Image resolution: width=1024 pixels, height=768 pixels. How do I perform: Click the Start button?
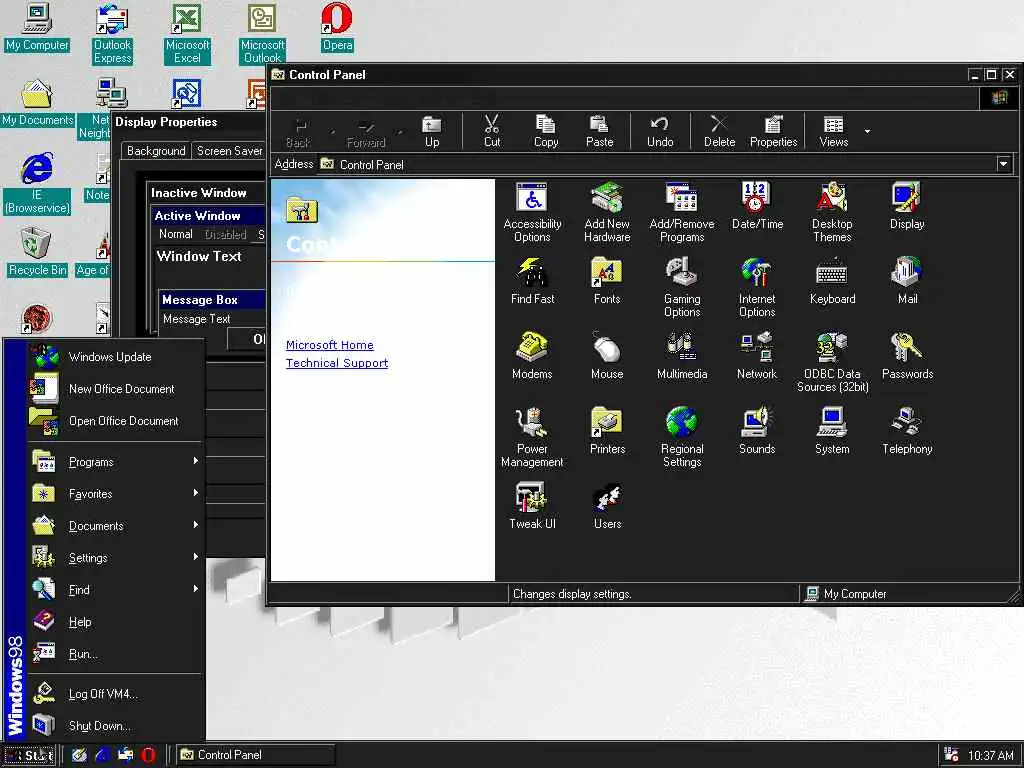tap(30, 755)
